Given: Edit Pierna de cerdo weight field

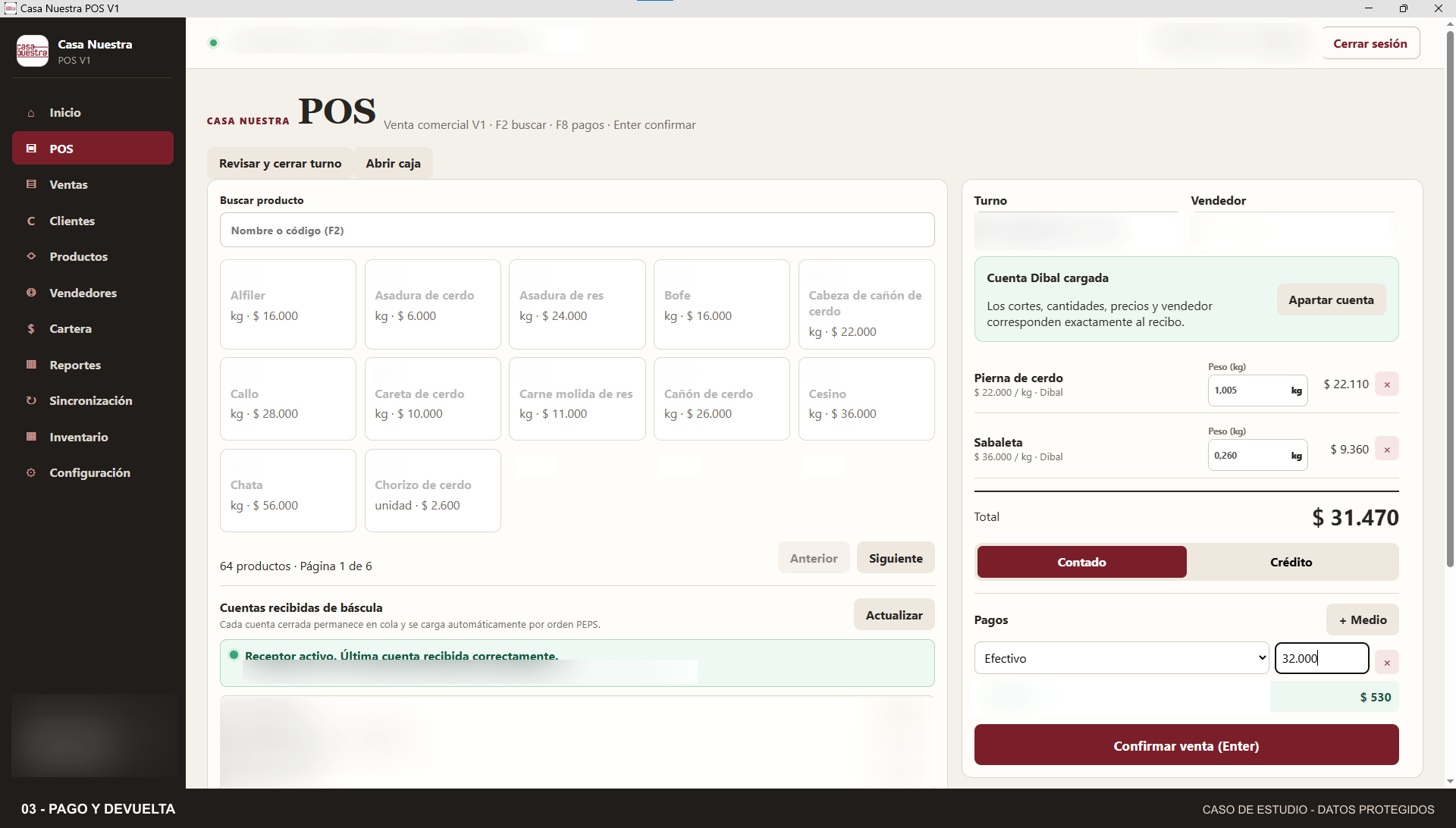Looking at the screenshot, I should [x=1257, y=390].
